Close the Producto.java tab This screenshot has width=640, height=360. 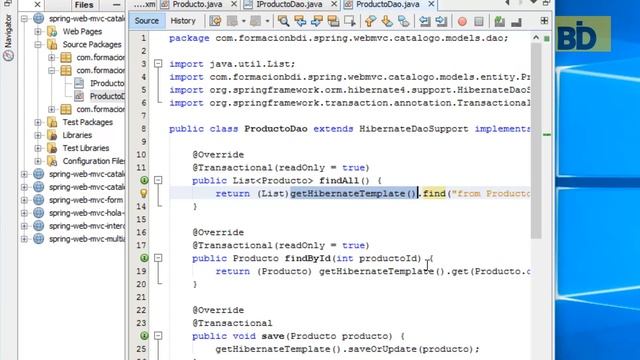(x=234, y=4)
